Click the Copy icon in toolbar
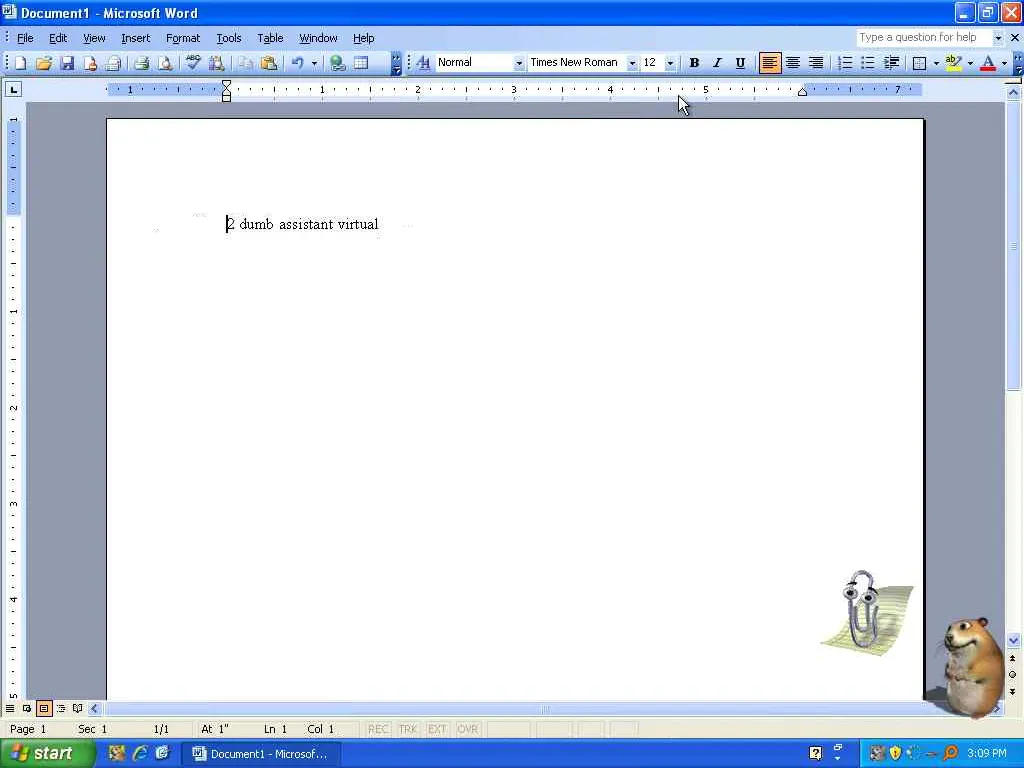 click(x=246, y=63)
